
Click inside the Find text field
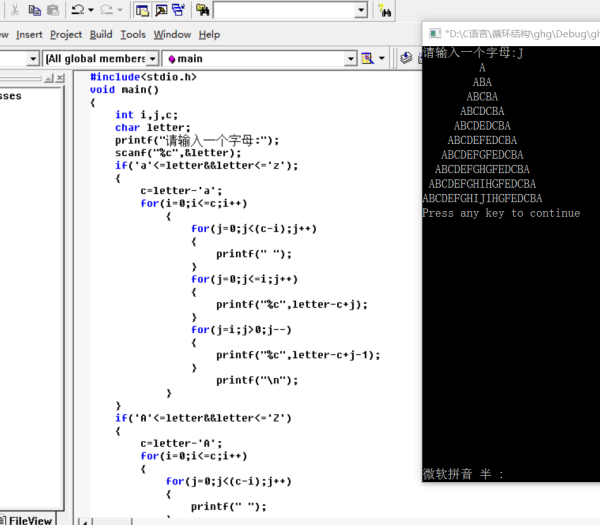click(284, 10)
